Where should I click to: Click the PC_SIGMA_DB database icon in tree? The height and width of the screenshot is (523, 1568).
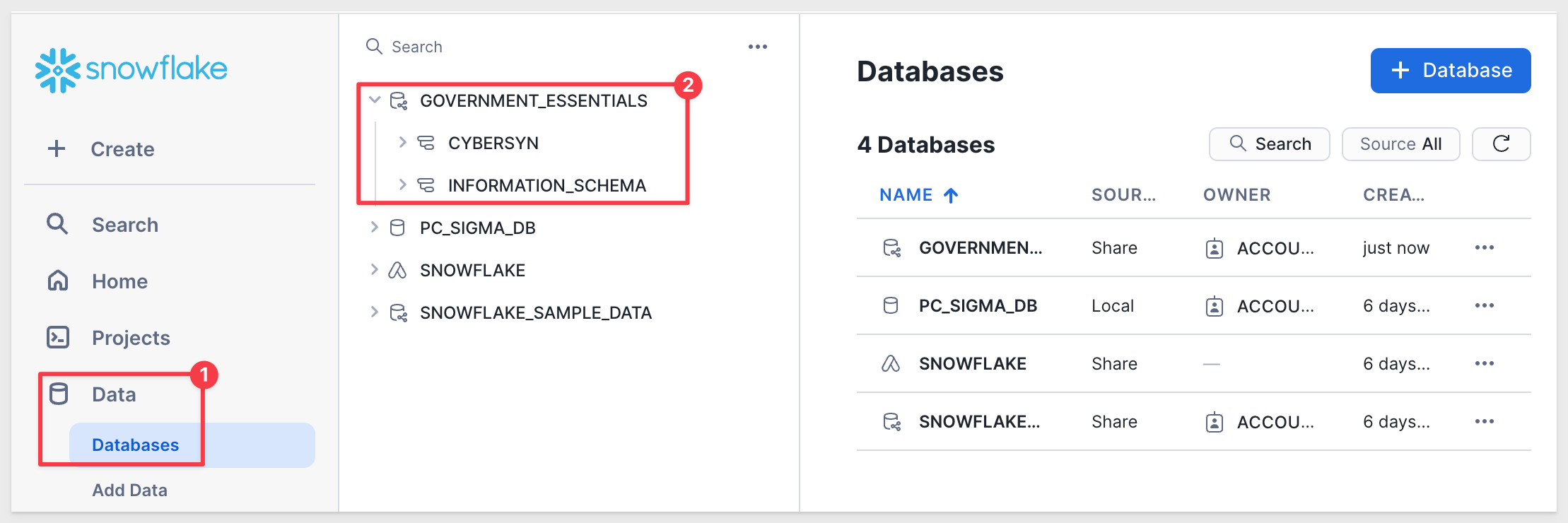tap(398, 228)
